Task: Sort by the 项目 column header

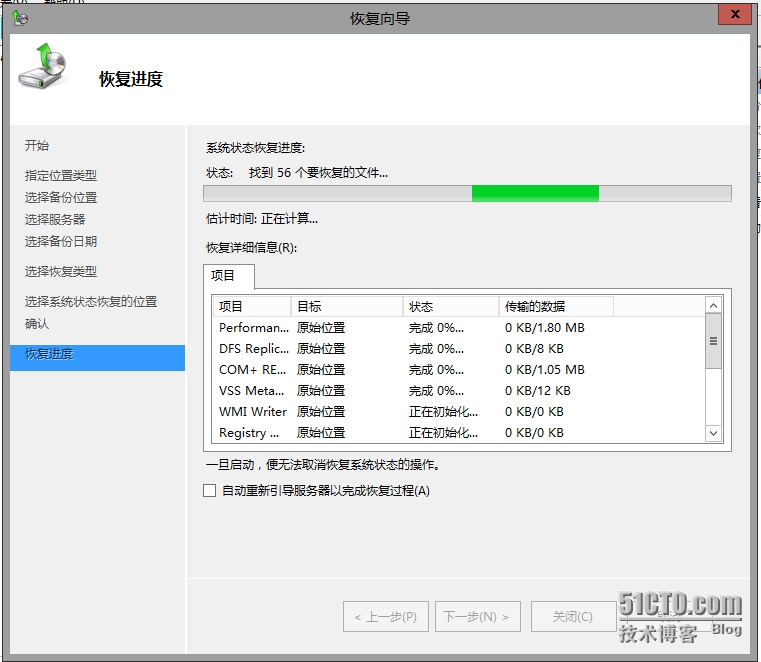Action: [x=252, y=307]
